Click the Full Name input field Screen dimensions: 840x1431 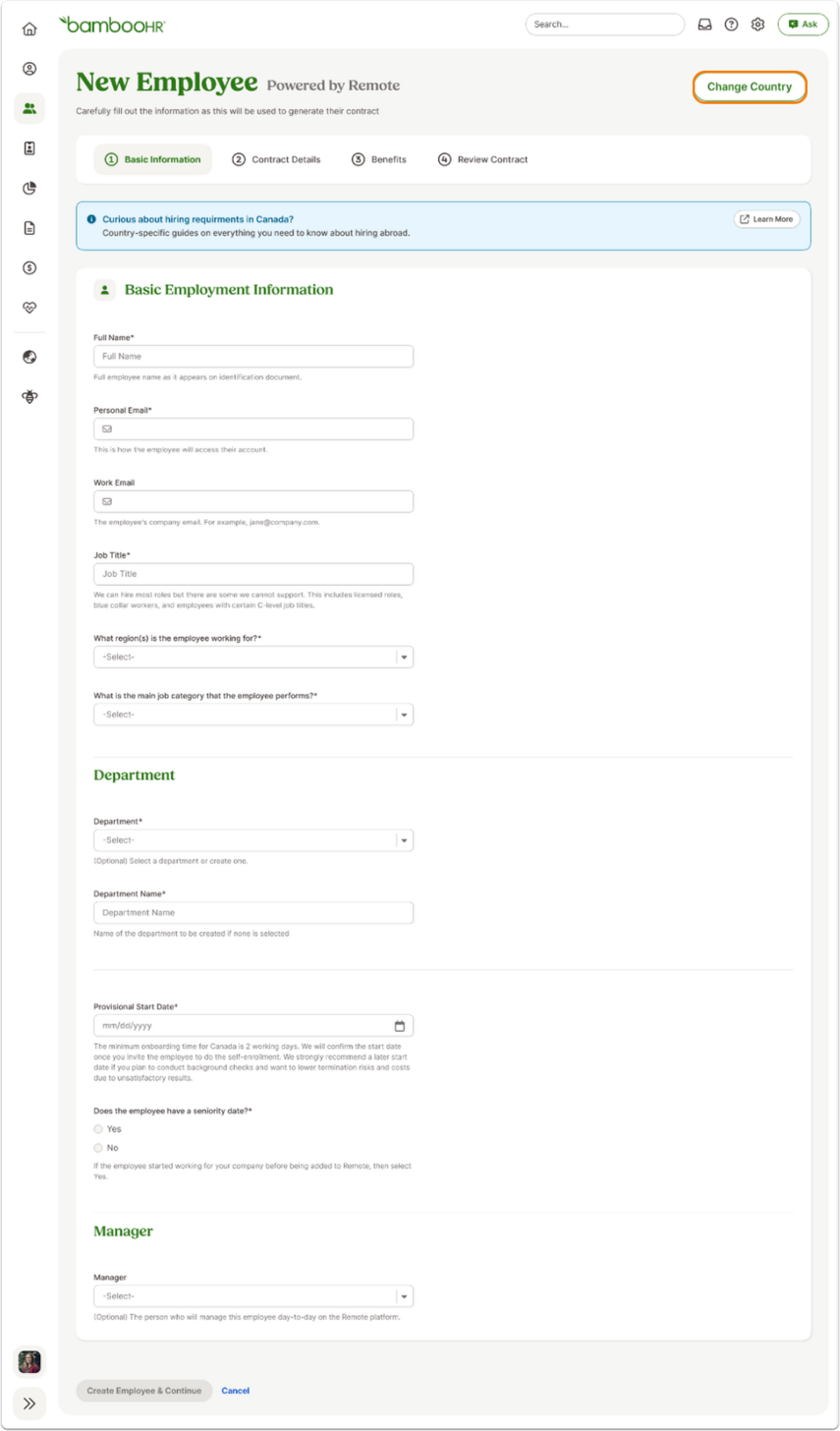point(253,357)
